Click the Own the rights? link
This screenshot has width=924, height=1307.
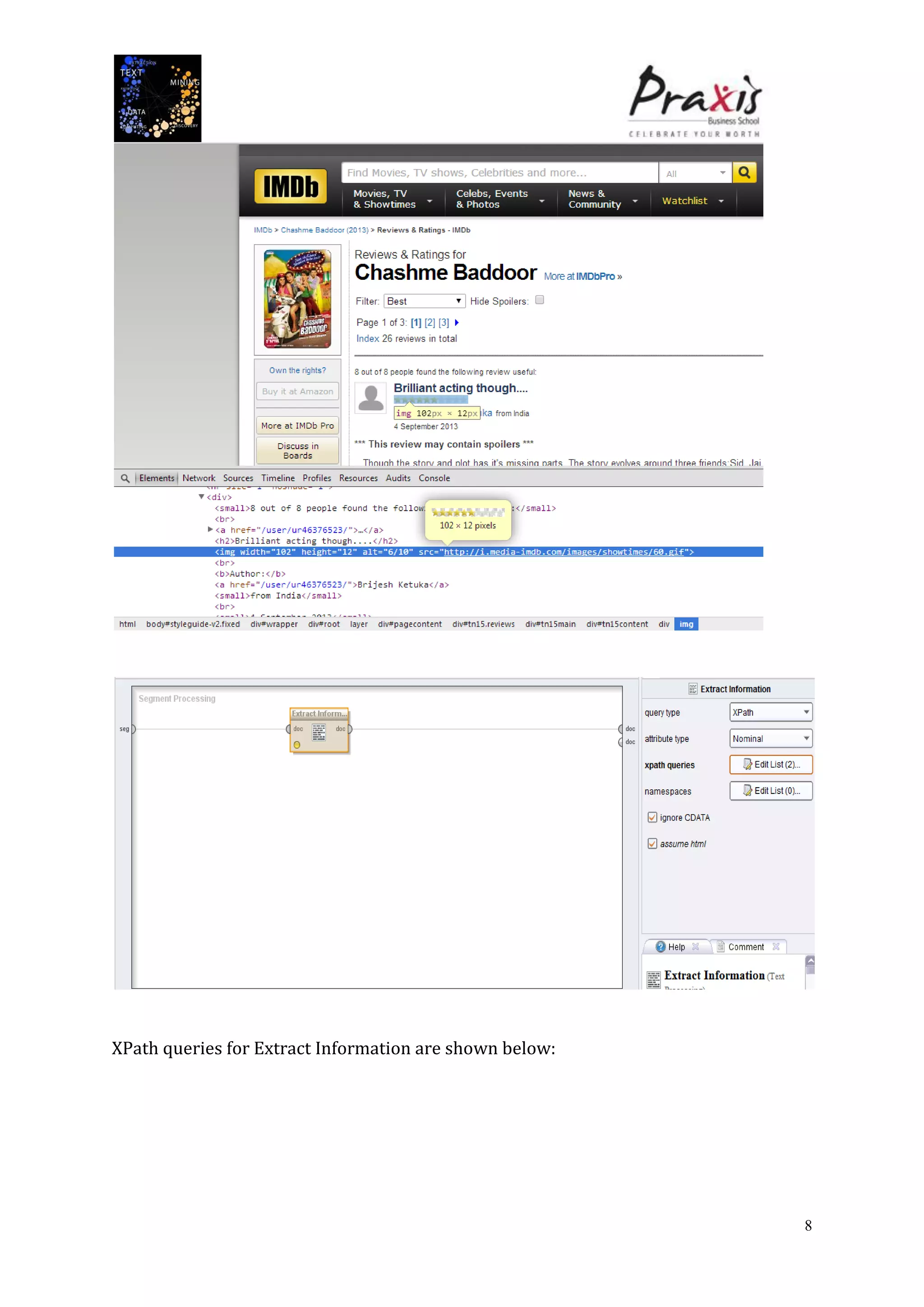[297, 371]
